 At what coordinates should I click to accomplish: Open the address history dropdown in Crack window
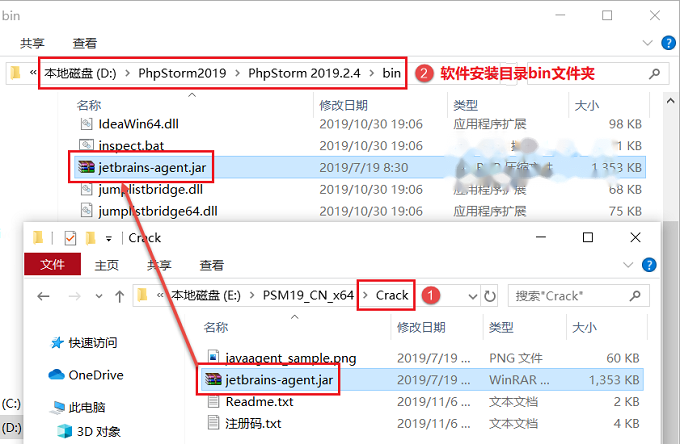(x=473, y=297)
